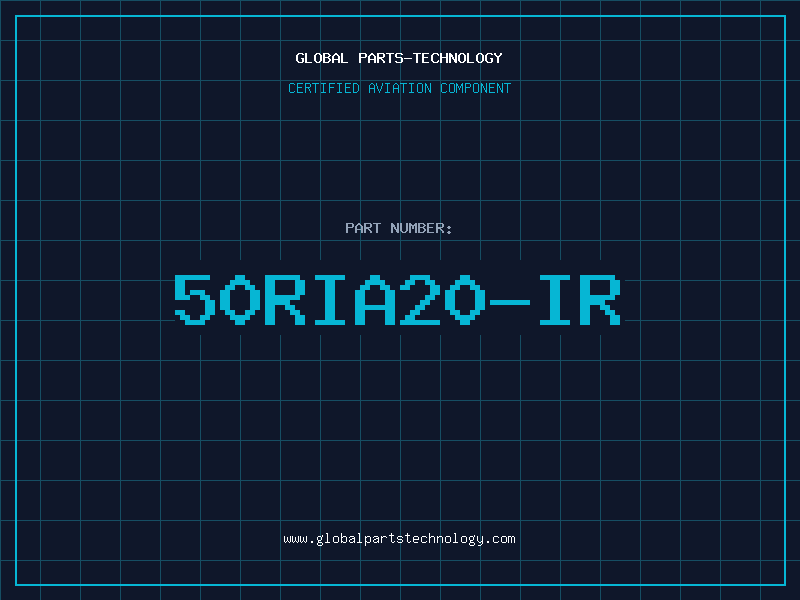800x600 pixels.
Task: Select the large 50RIA20-IR part number
Action: (397, 299)
